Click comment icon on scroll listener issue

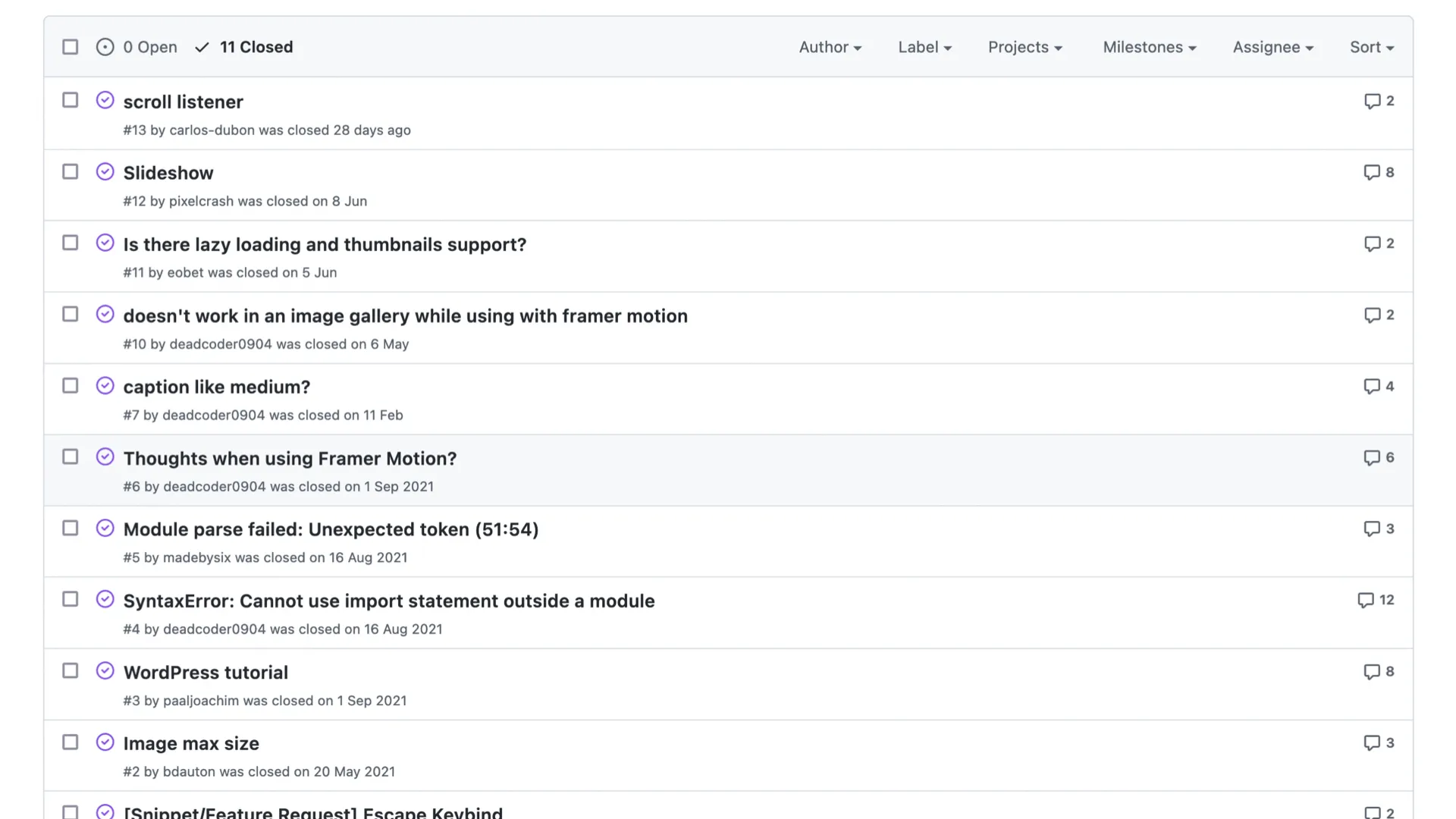pyautogui.click(x=1372, y=101)
